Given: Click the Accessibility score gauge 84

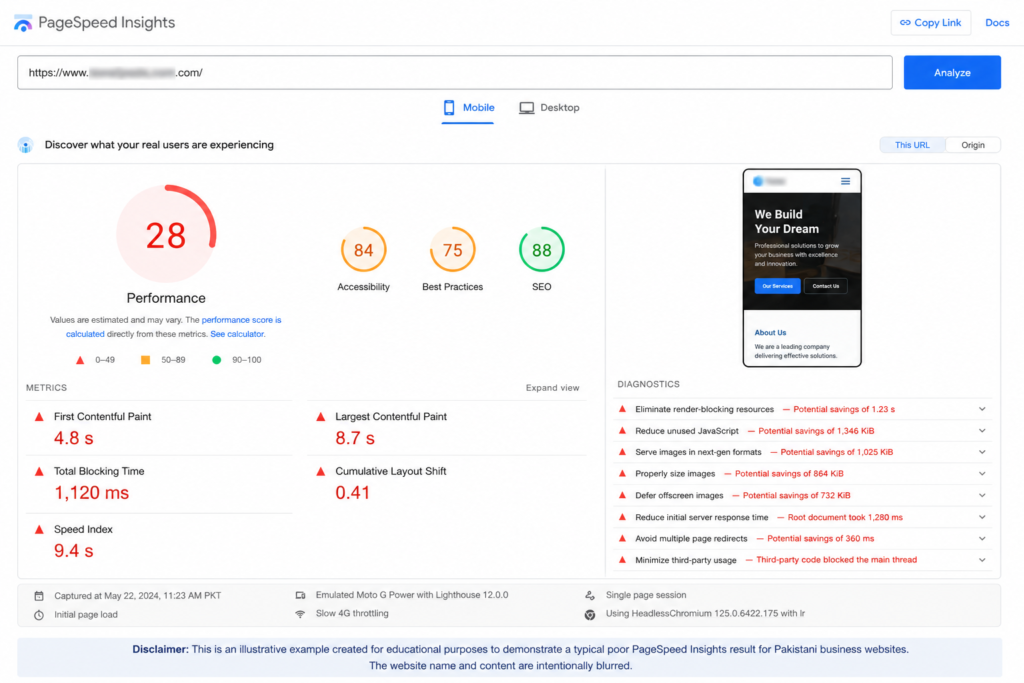Looking at the screenshot, I should 363,249.
